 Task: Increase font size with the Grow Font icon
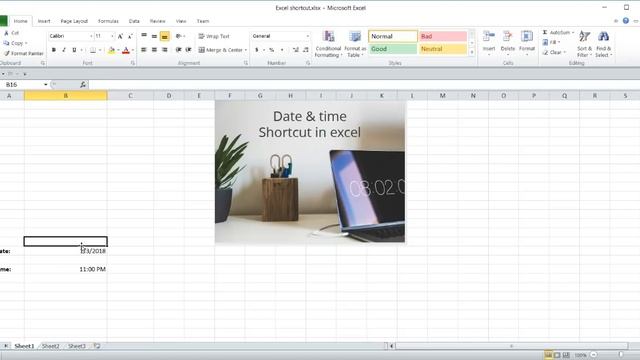click(x=120, y=36)
